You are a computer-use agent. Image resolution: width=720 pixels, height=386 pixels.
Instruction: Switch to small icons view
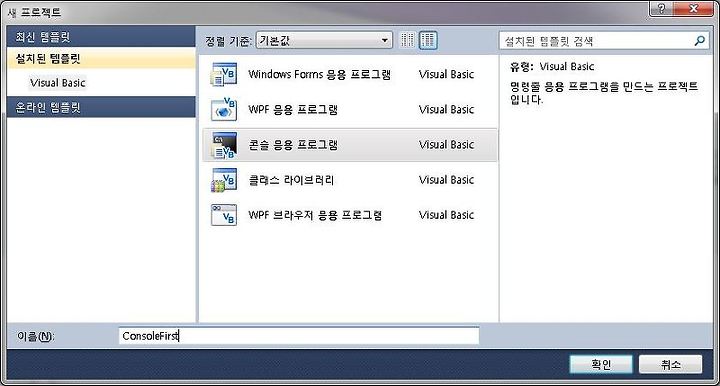coord(407,40)
